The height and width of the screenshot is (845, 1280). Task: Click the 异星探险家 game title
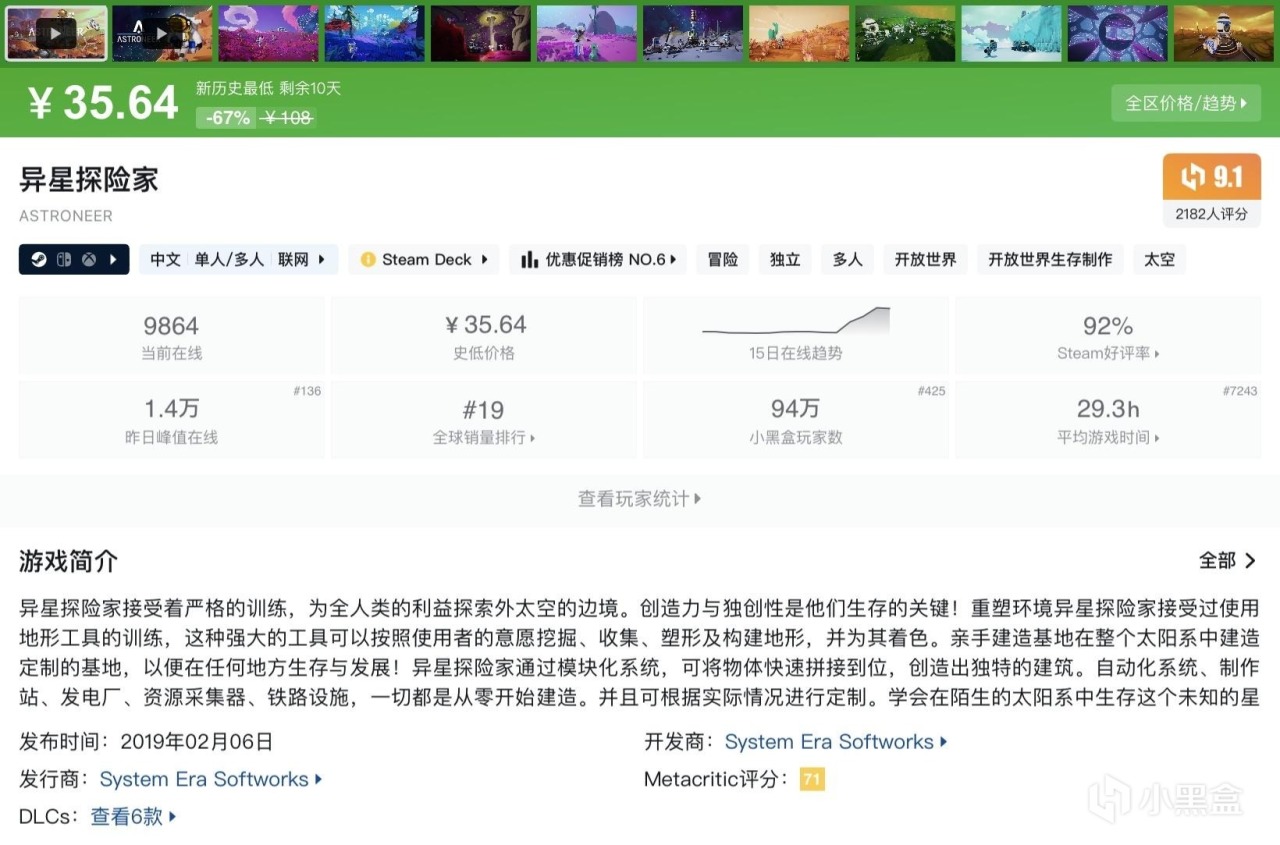(89, 179)
